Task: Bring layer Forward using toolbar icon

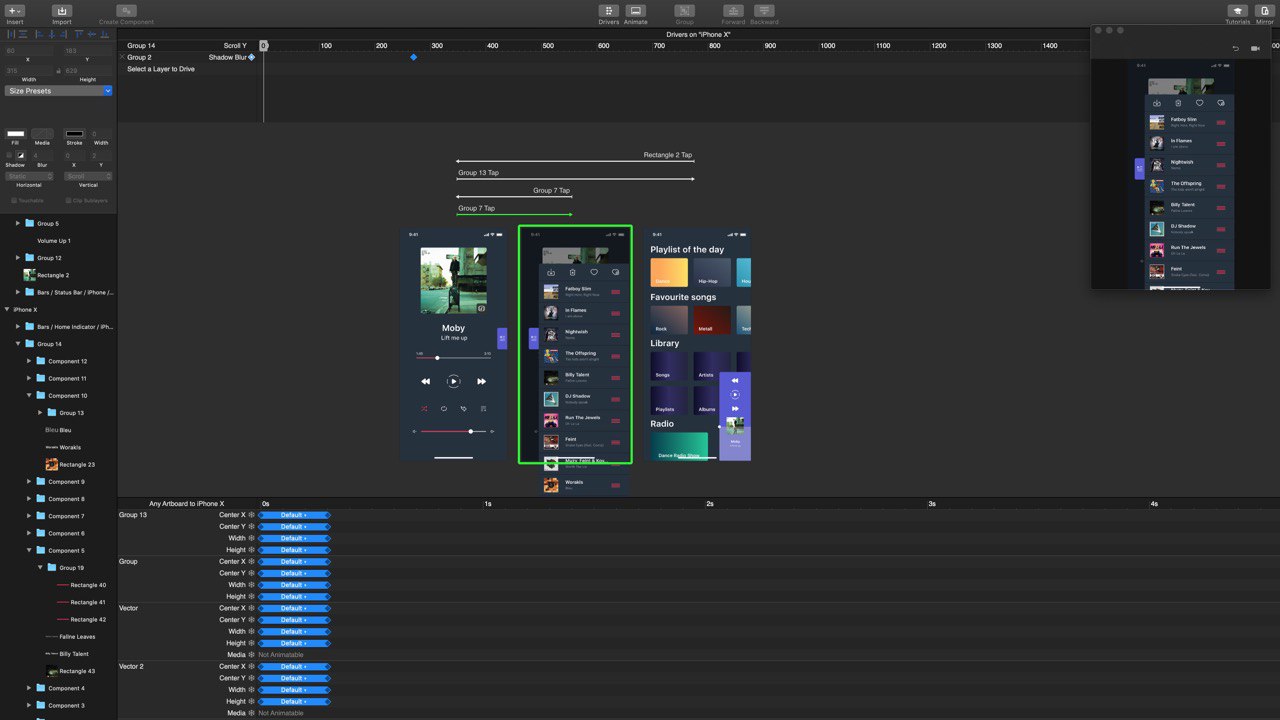Action: [734, 11]
